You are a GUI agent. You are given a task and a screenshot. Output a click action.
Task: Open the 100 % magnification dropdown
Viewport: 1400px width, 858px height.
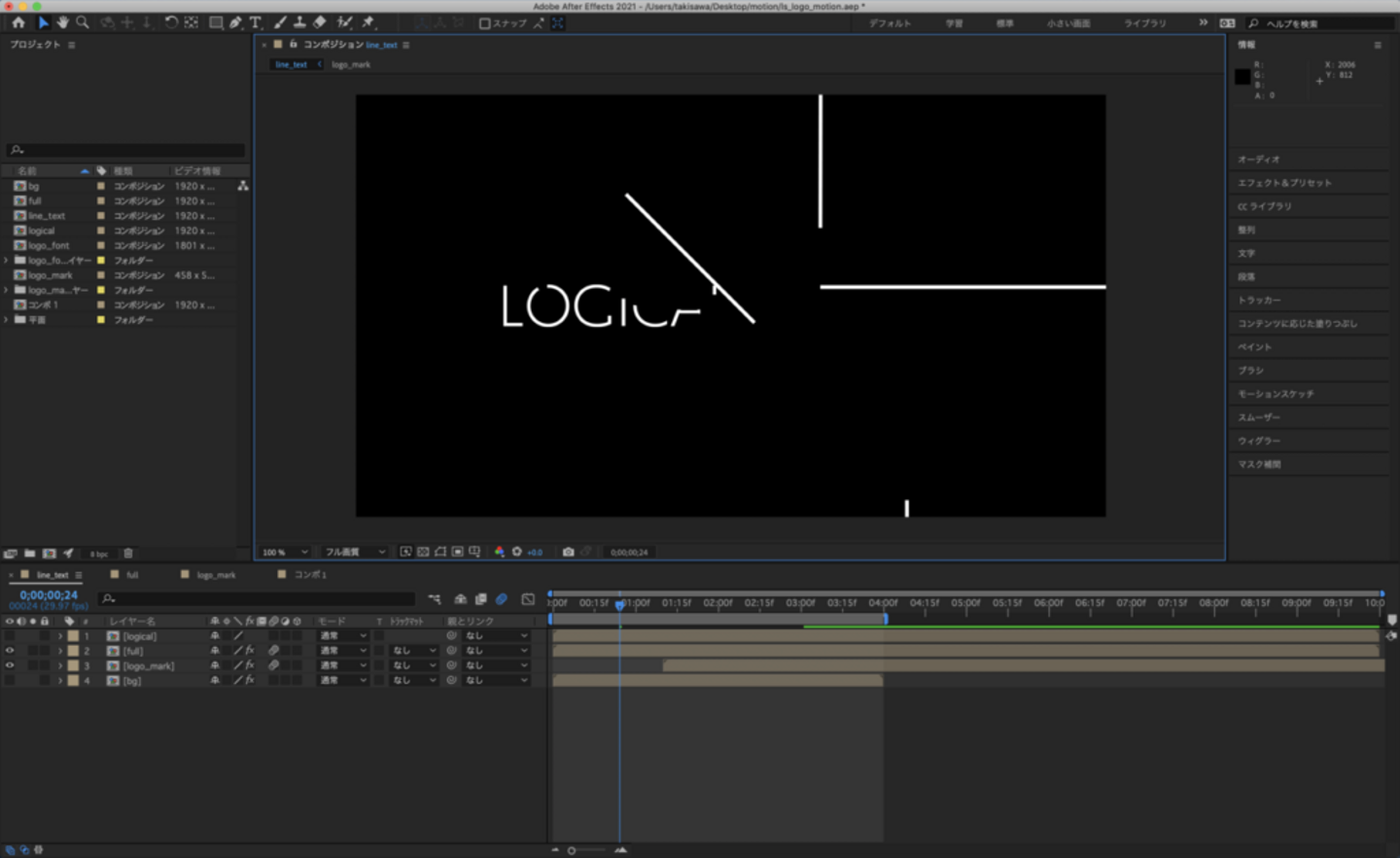coord(285,553)
